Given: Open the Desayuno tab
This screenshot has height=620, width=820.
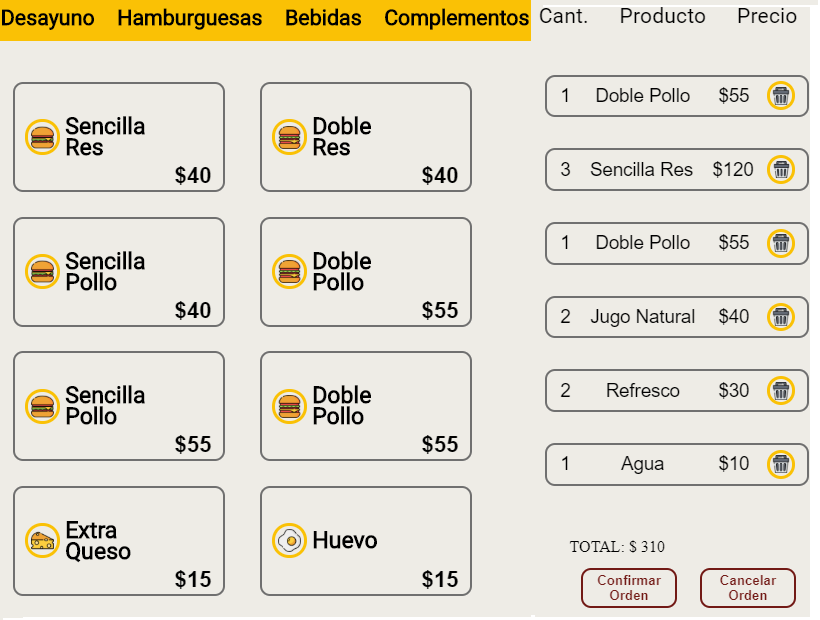Looking at the screenshot, I should point(48,18).
